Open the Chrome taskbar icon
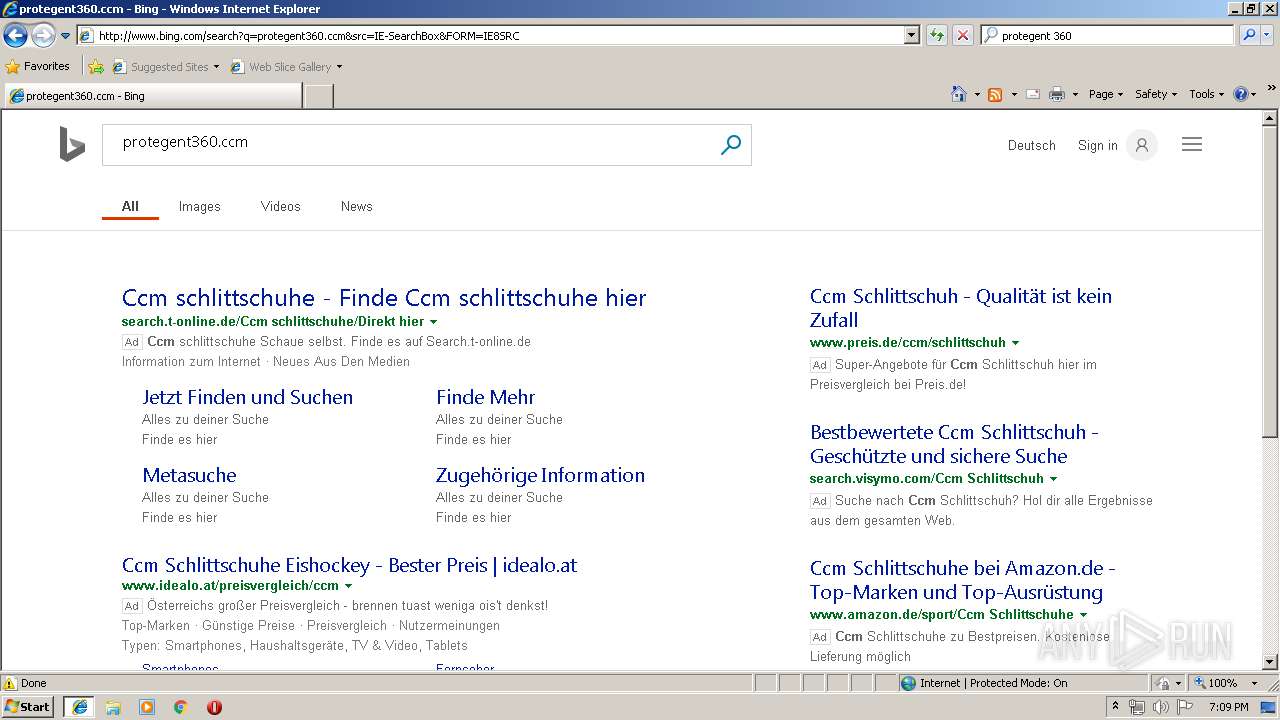 point(181,707)
